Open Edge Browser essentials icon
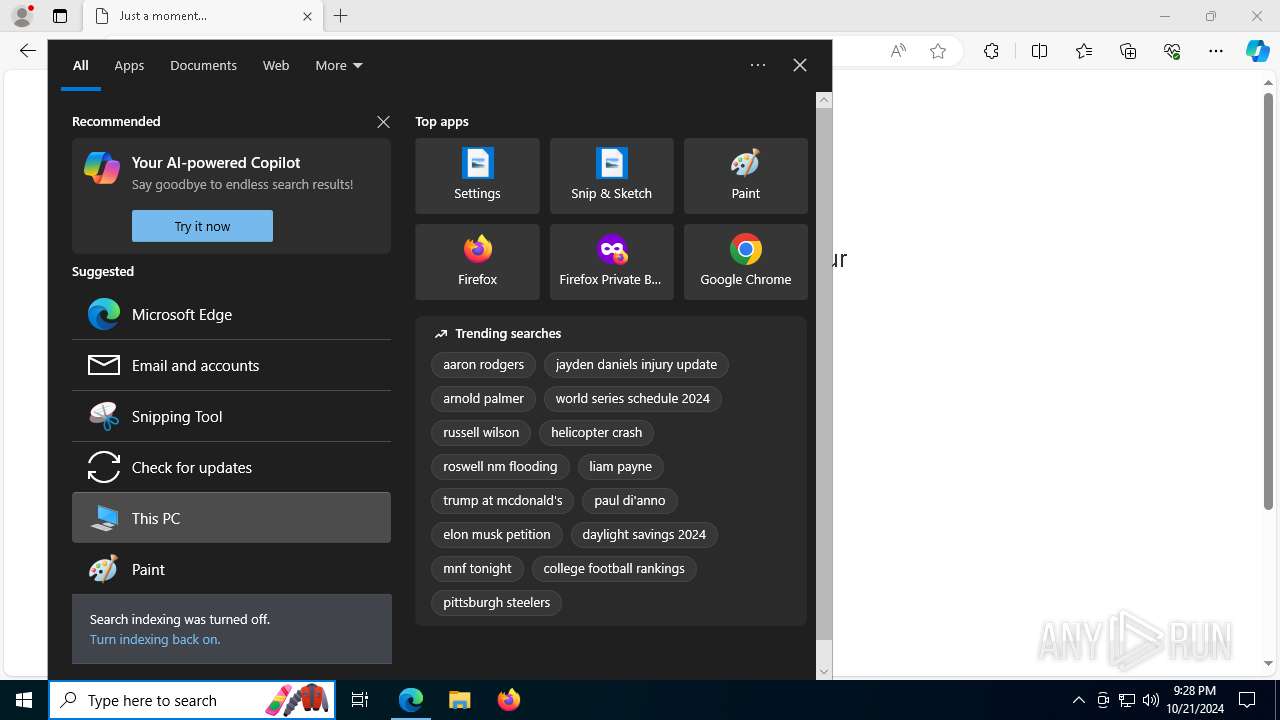The width and height of the screenshot is (1280, 720). 1172,51
